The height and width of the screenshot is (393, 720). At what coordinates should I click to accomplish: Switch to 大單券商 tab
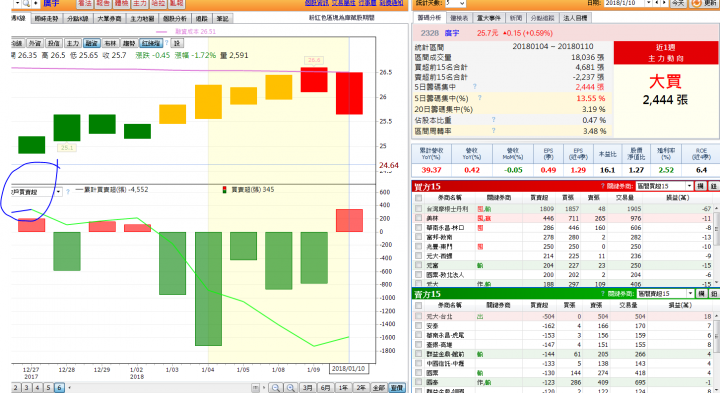click(109, 18)
